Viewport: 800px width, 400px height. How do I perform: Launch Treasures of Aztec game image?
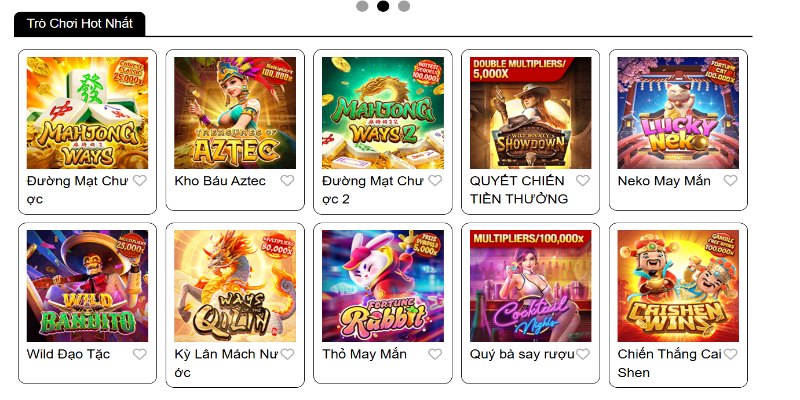pyautogui.click(x=235, y=112)
